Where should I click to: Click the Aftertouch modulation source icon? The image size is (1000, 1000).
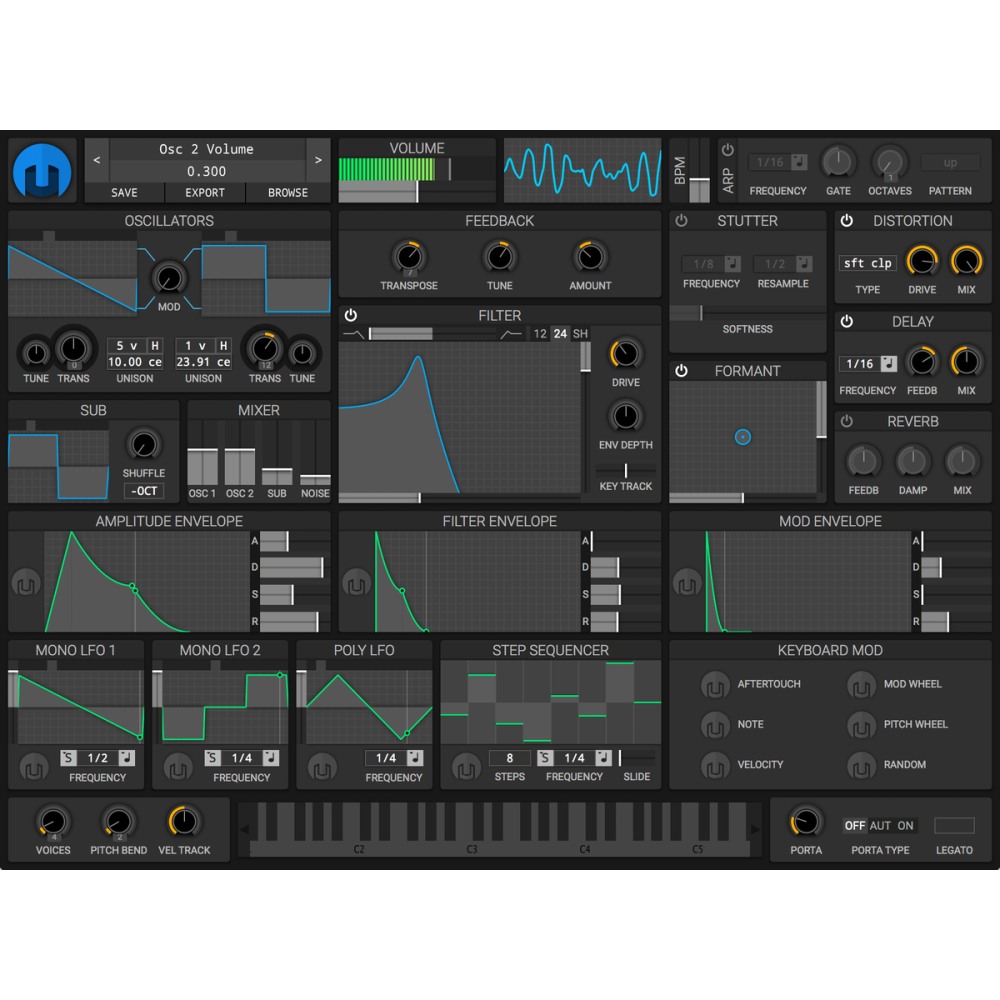tap(714, 685)
